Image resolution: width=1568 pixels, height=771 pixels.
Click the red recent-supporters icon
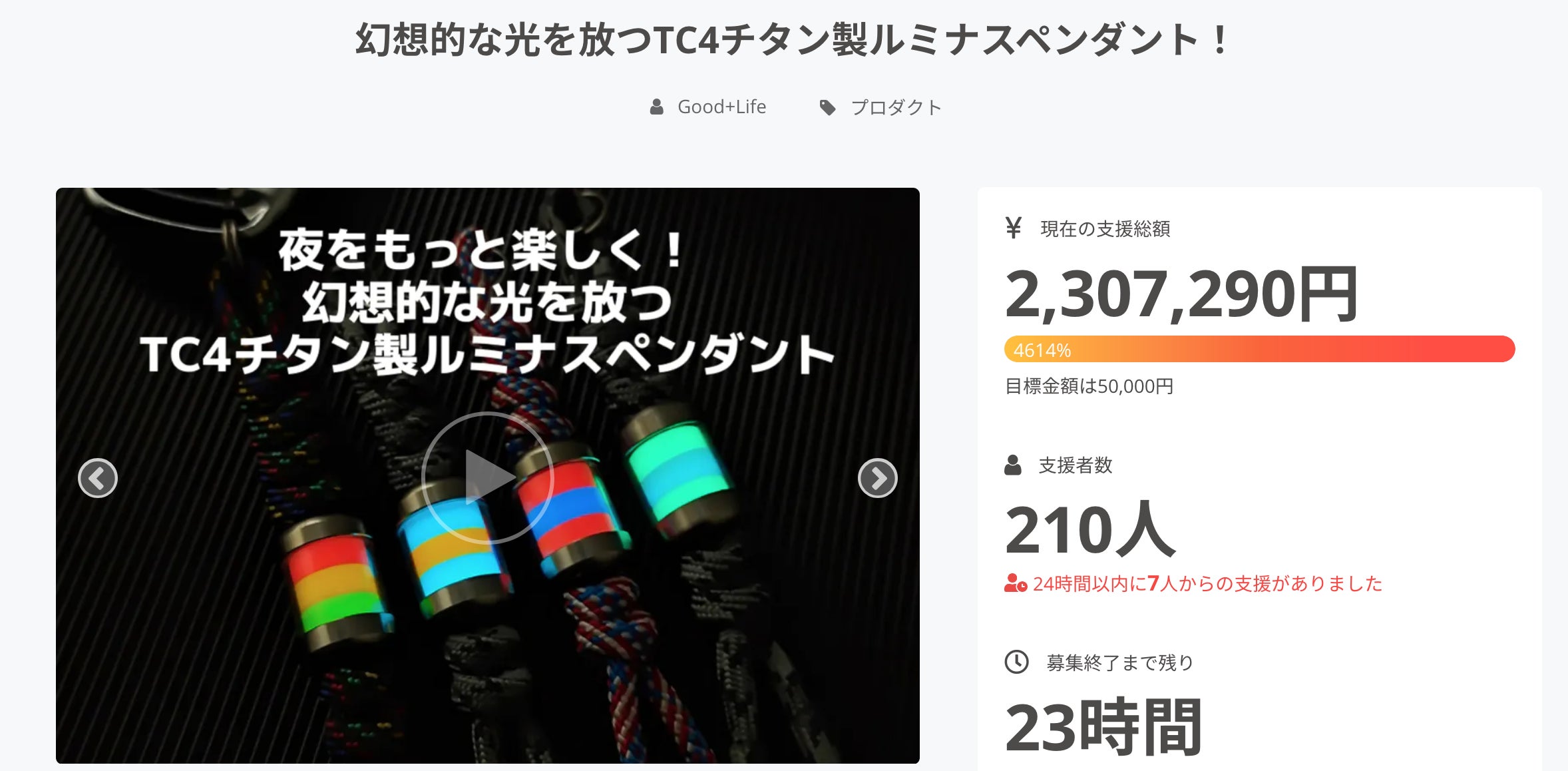(1016, 583)
